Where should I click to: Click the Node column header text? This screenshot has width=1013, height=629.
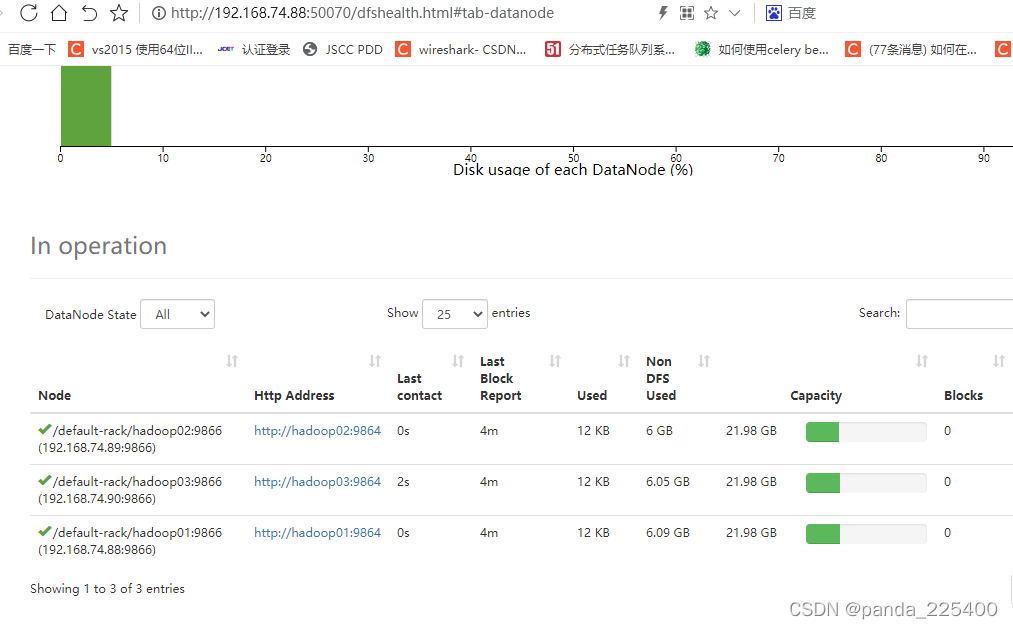54,395
